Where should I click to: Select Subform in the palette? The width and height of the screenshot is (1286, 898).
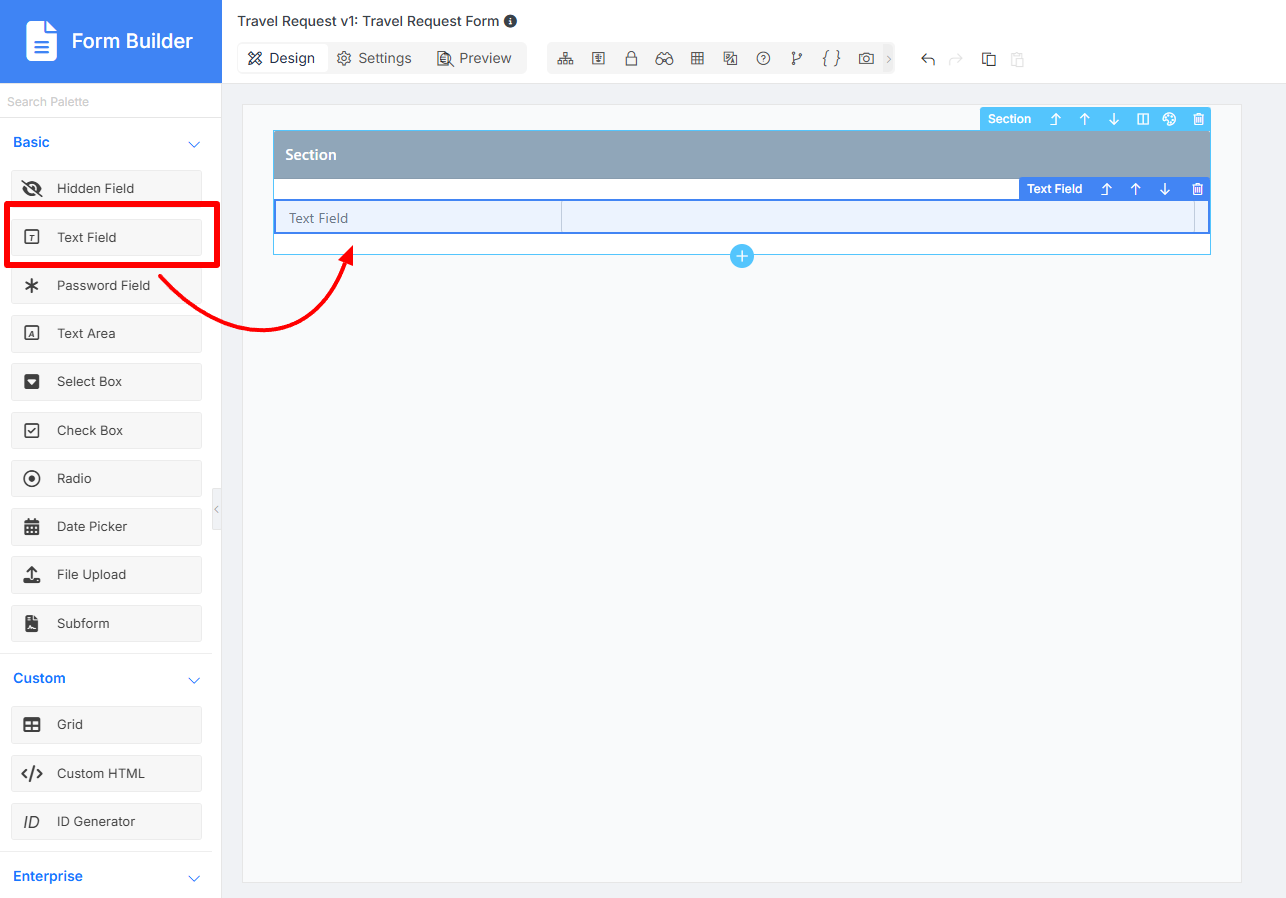point(106,623)
